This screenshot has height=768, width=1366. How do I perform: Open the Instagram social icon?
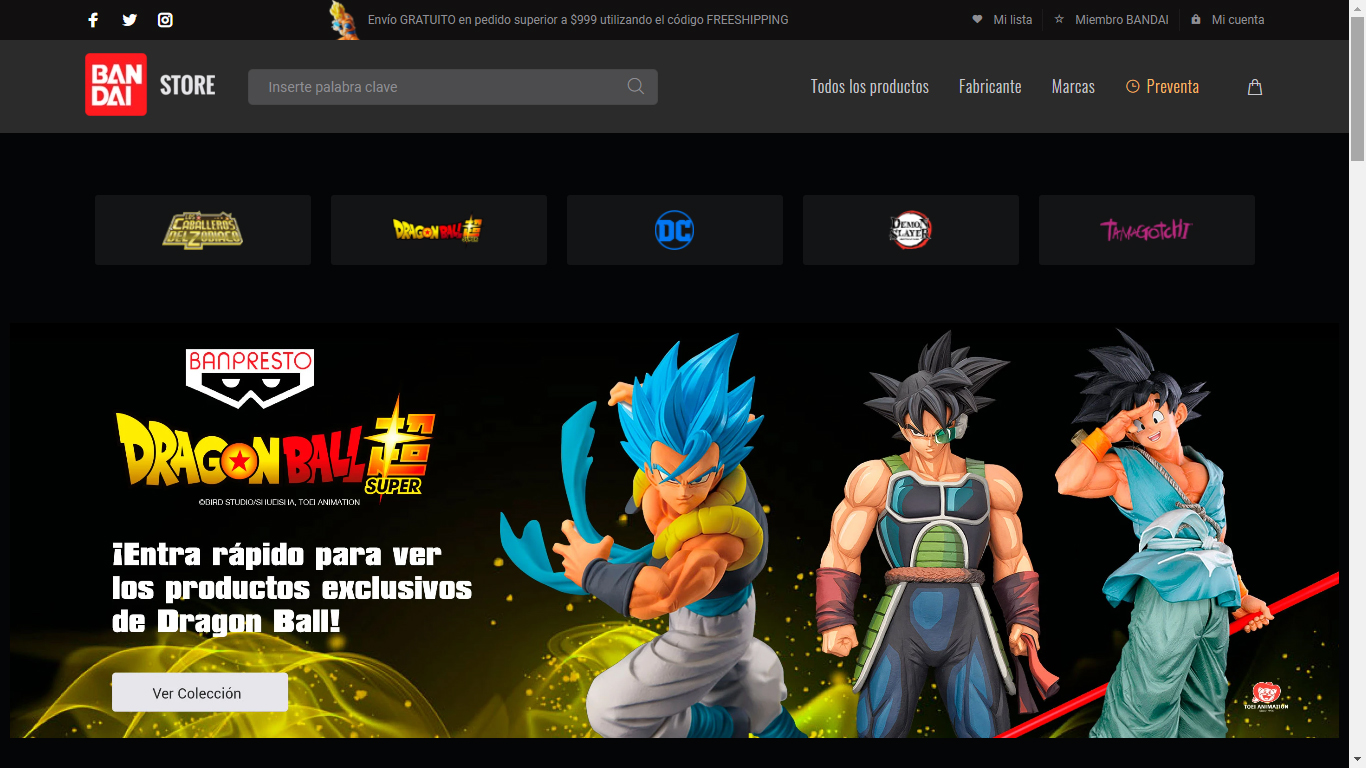click(165, 20)
